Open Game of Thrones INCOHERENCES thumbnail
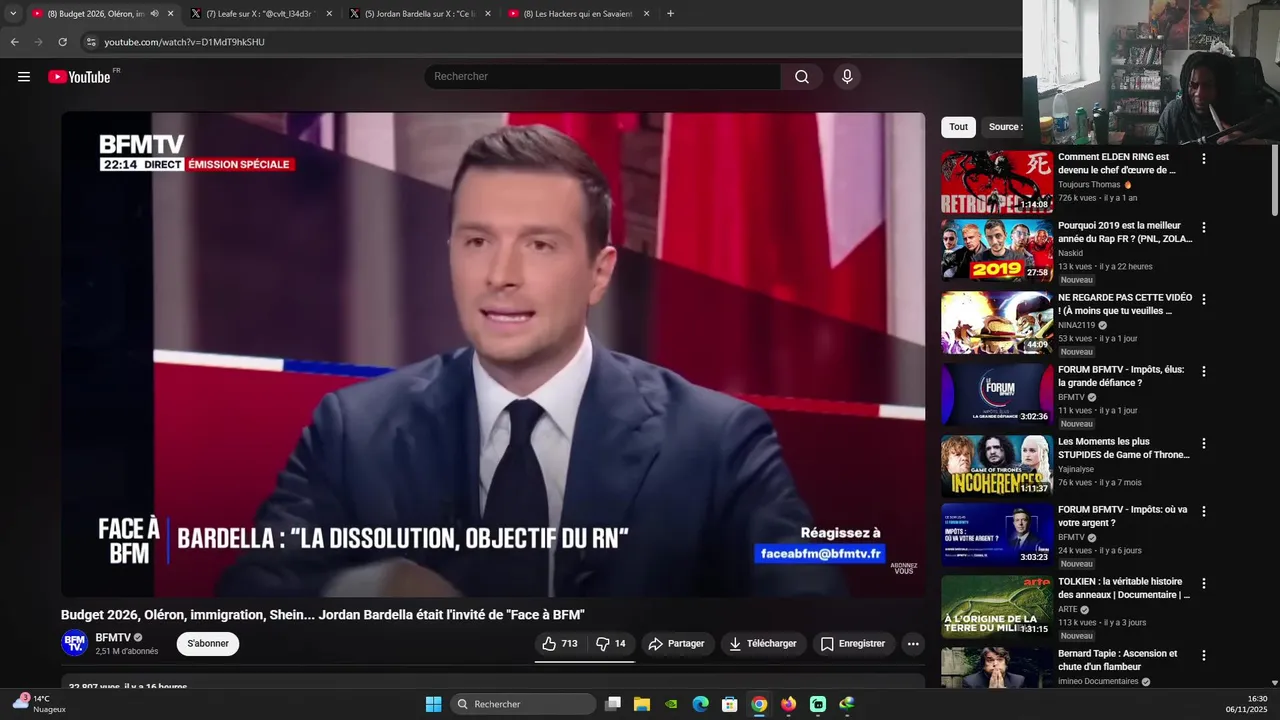 997,467
